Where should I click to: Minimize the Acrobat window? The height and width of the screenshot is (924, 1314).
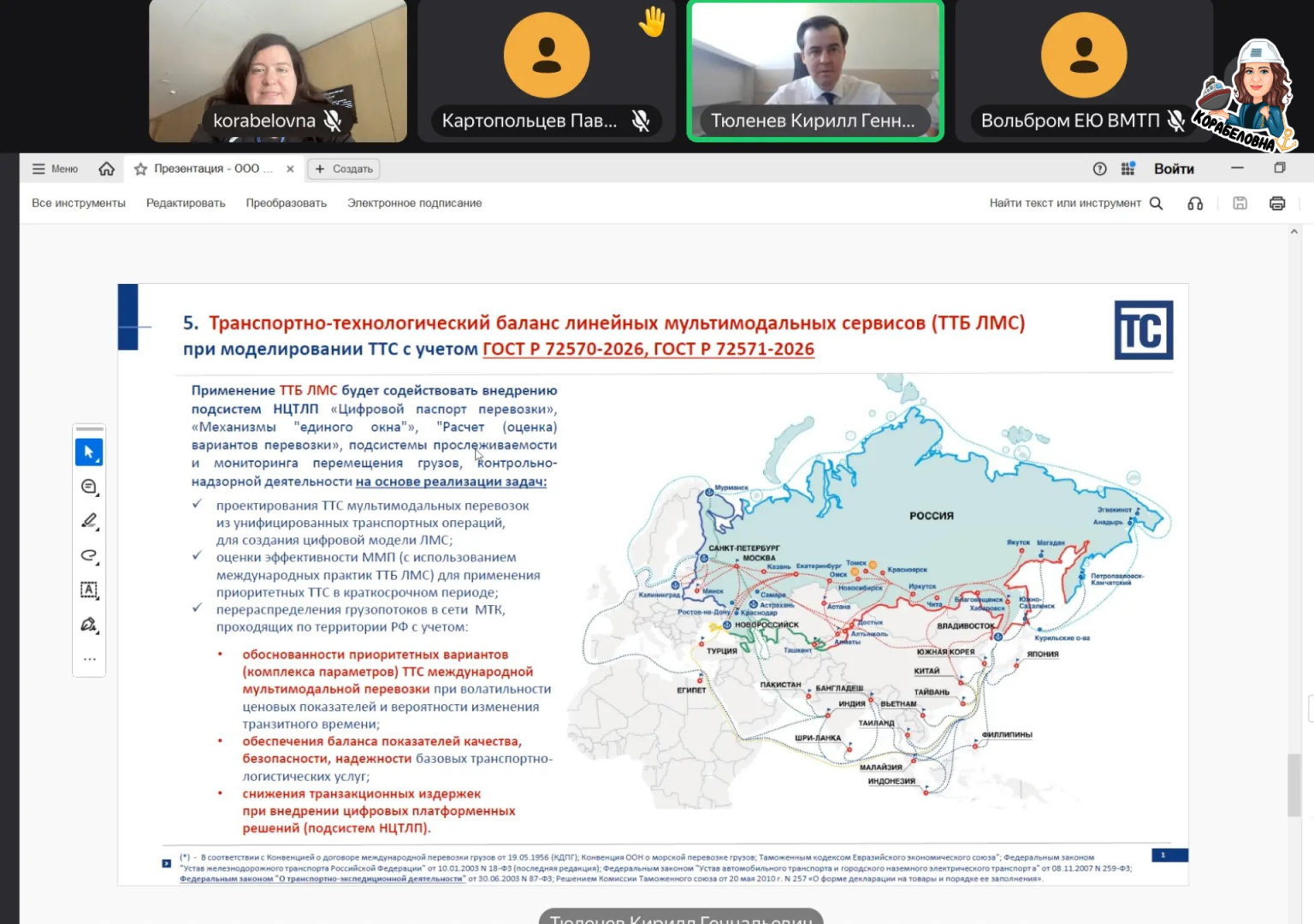tap(1237, 168)
